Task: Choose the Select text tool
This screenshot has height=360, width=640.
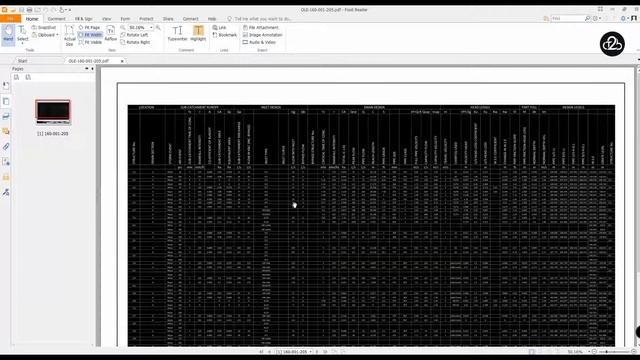Action: coord(22,34)
